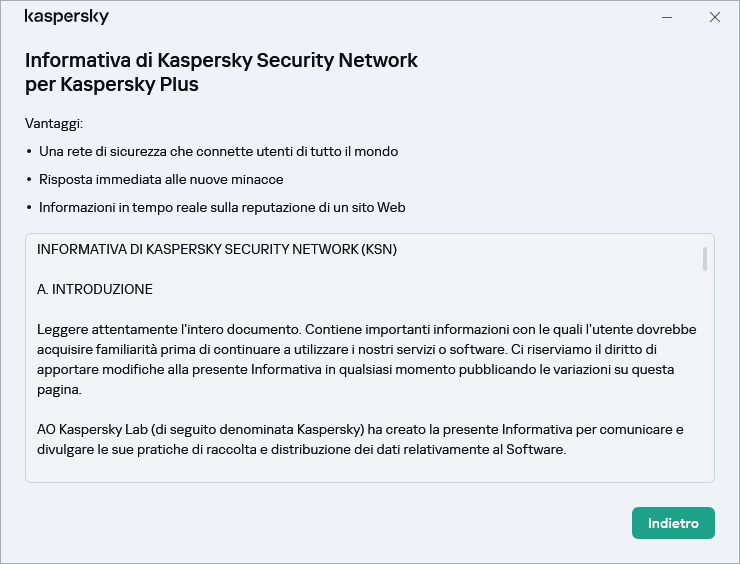The image size is (740, 564).
Task: Click the paragraph starting 'AO Kaspersky Lab'
Action: pyautogui.click(x=360, y=429)
